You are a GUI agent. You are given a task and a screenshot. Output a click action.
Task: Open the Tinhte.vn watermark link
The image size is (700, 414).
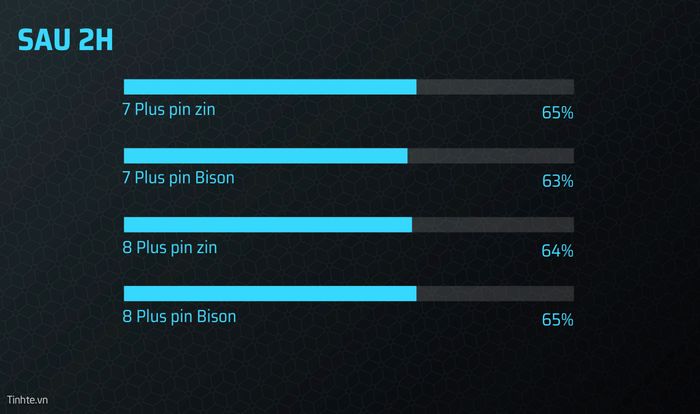pos(27,400)
